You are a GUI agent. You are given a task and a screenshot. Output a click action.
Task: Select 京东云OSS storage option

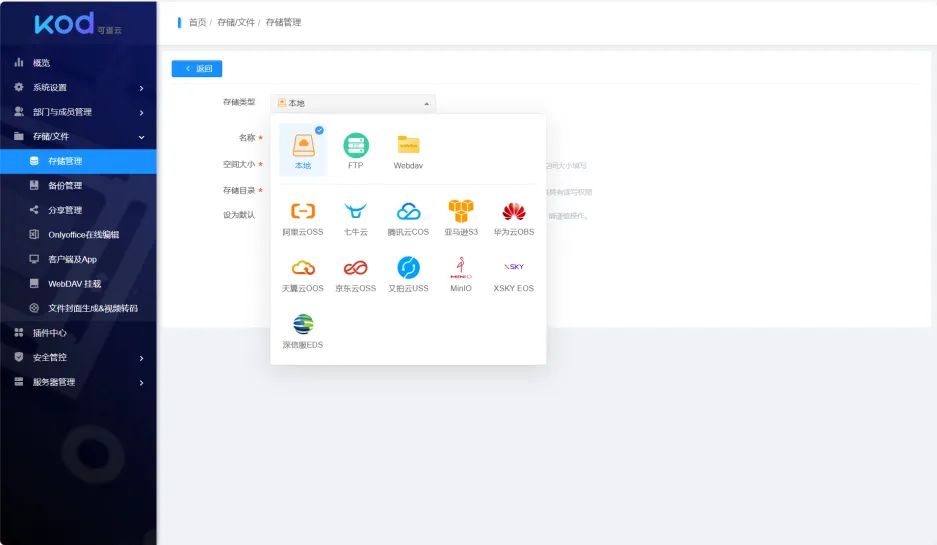pyautogui.click(x=356, y=274)
